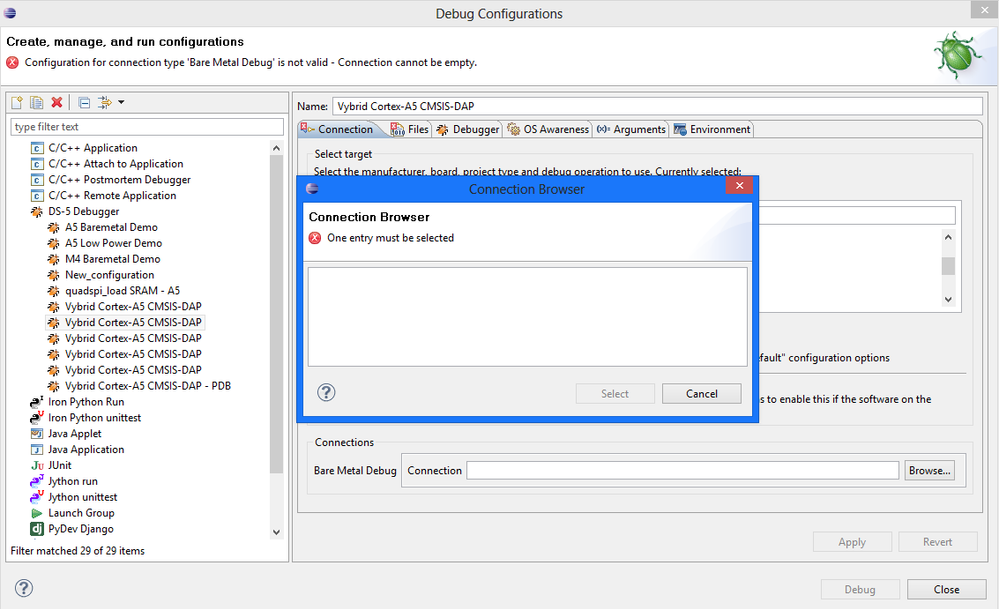Viewport: 999px width, 609px height.
Task: Select Vybrid Cortex-A5 CMSIS-DAP - PDB configuration
Action: [148, 386]
